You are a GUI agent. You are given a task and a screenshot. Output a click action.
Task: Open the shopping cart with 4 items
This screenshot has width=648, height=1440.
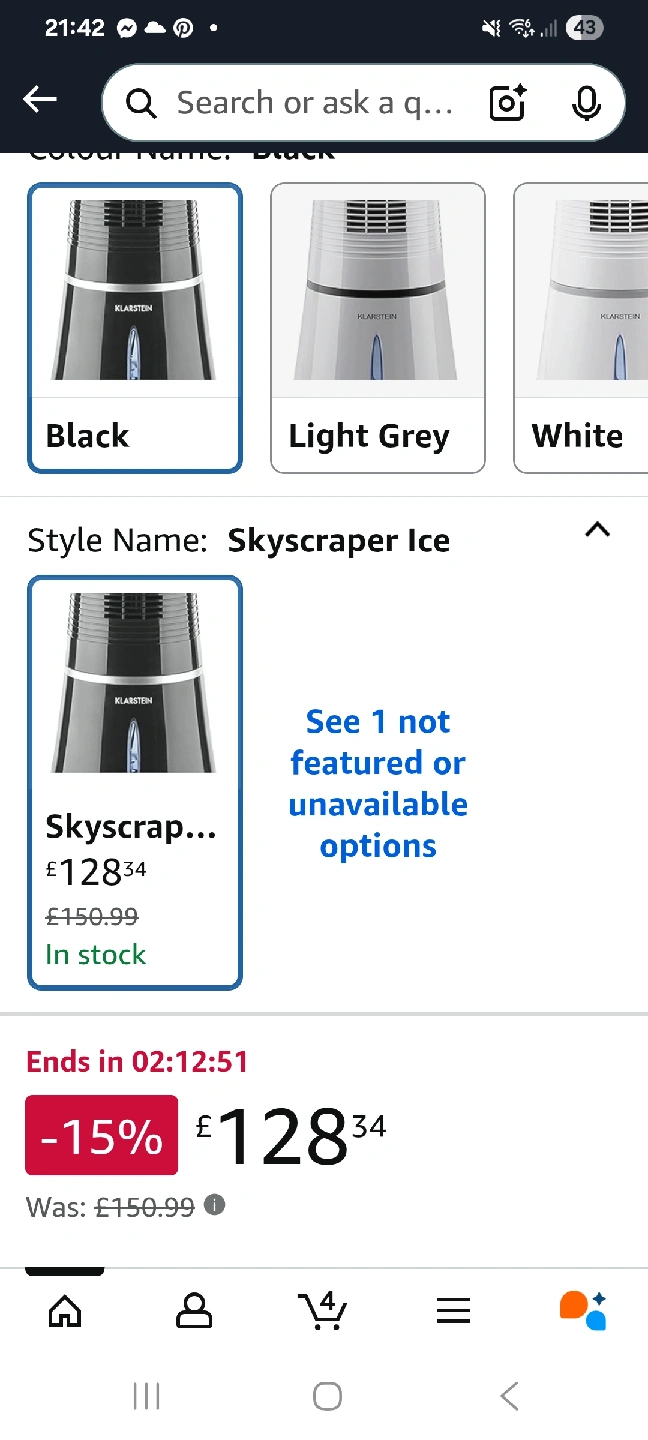[x=323, y=1310]
